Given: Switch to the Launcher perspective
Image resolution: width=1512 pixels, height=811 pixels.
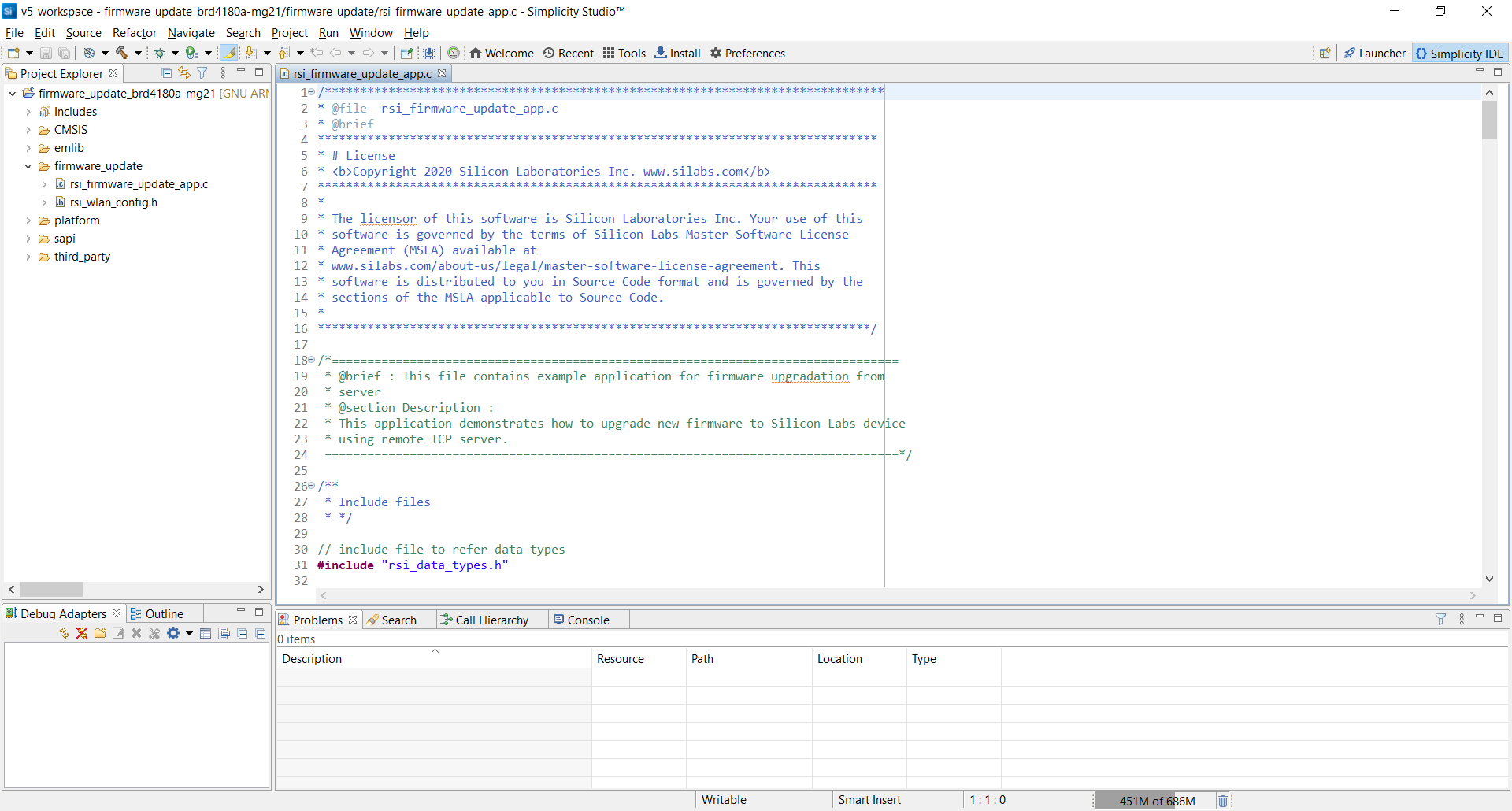Looking at the screenshot, I should 1375,53.
